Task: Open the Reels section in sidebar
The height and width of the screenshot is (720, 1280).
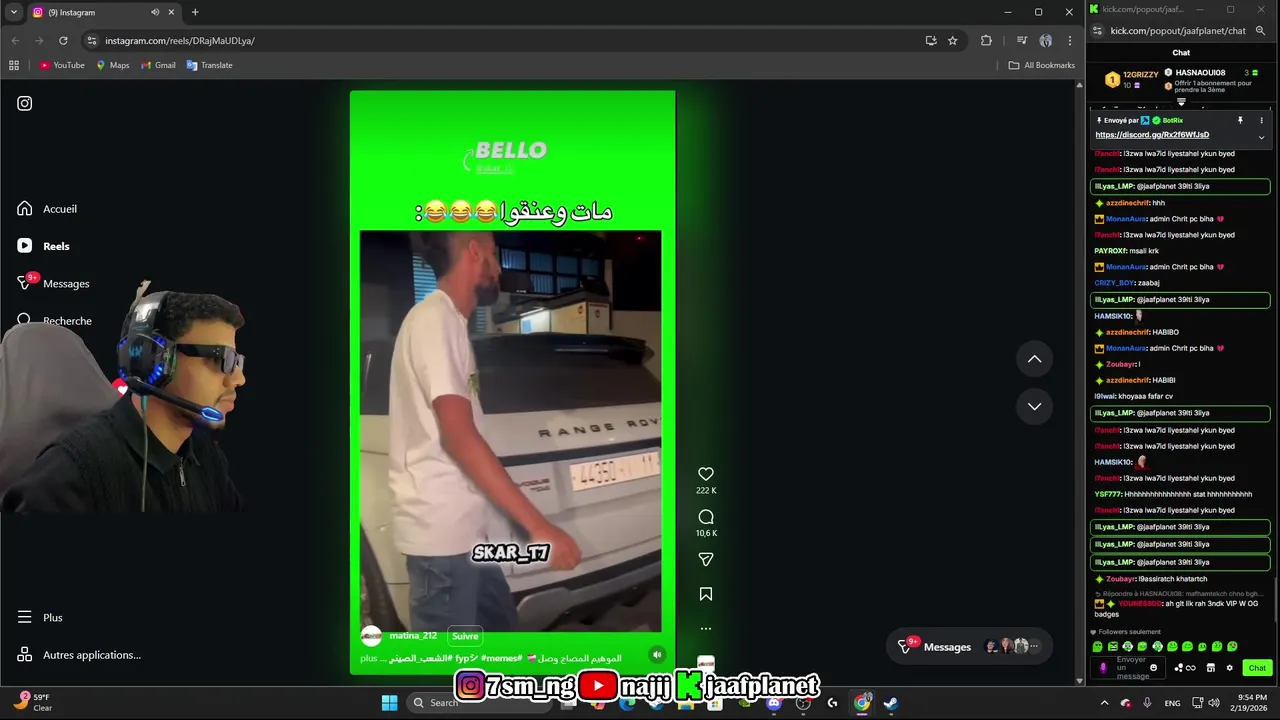Action: [x=43, y=246]
